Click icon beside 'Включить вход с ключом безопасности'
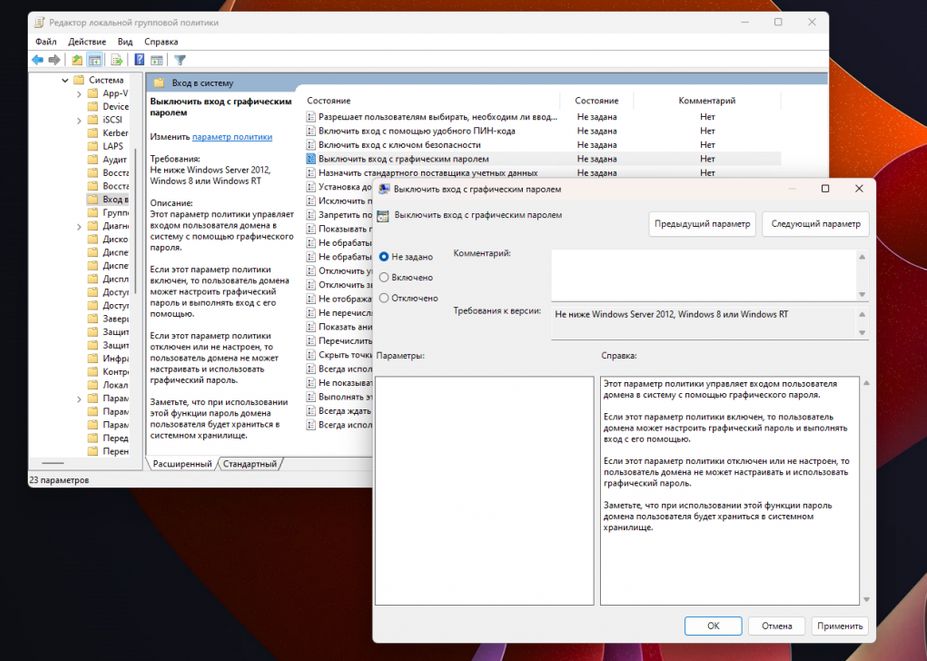927x661 pixels. click(311, 145)
